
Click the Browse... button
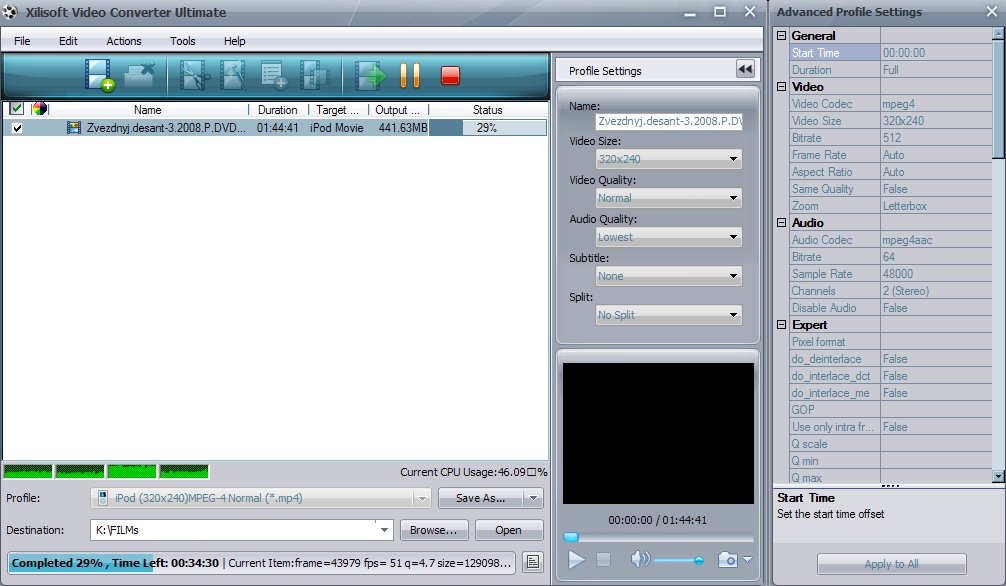coord(434,530)
